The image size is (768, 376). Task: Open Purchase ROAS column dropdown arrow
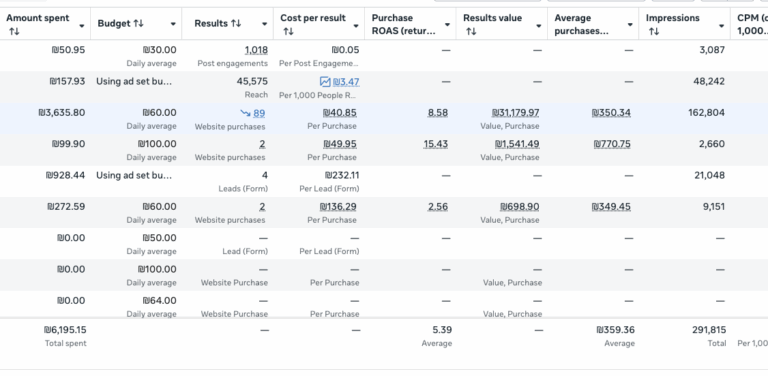point(447,24)
